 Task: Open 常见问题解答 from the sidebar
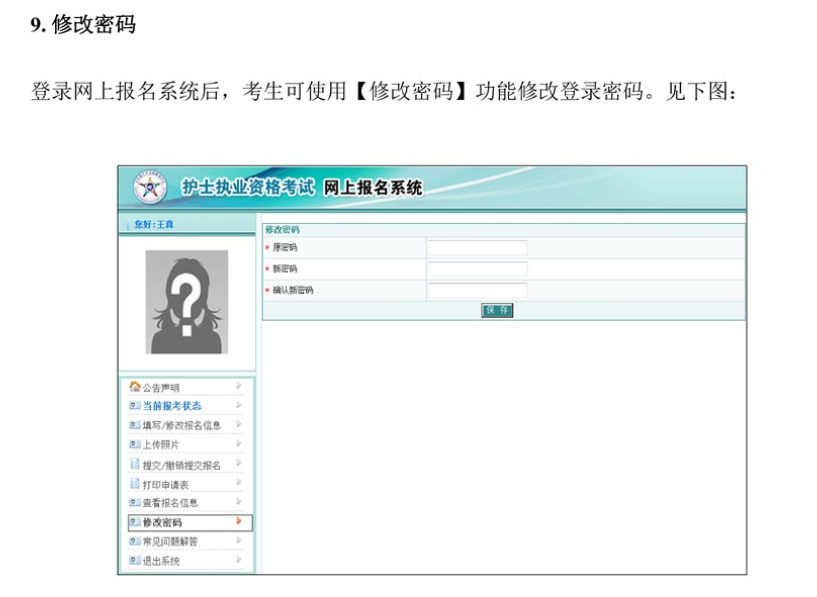[x=170, y=541]
